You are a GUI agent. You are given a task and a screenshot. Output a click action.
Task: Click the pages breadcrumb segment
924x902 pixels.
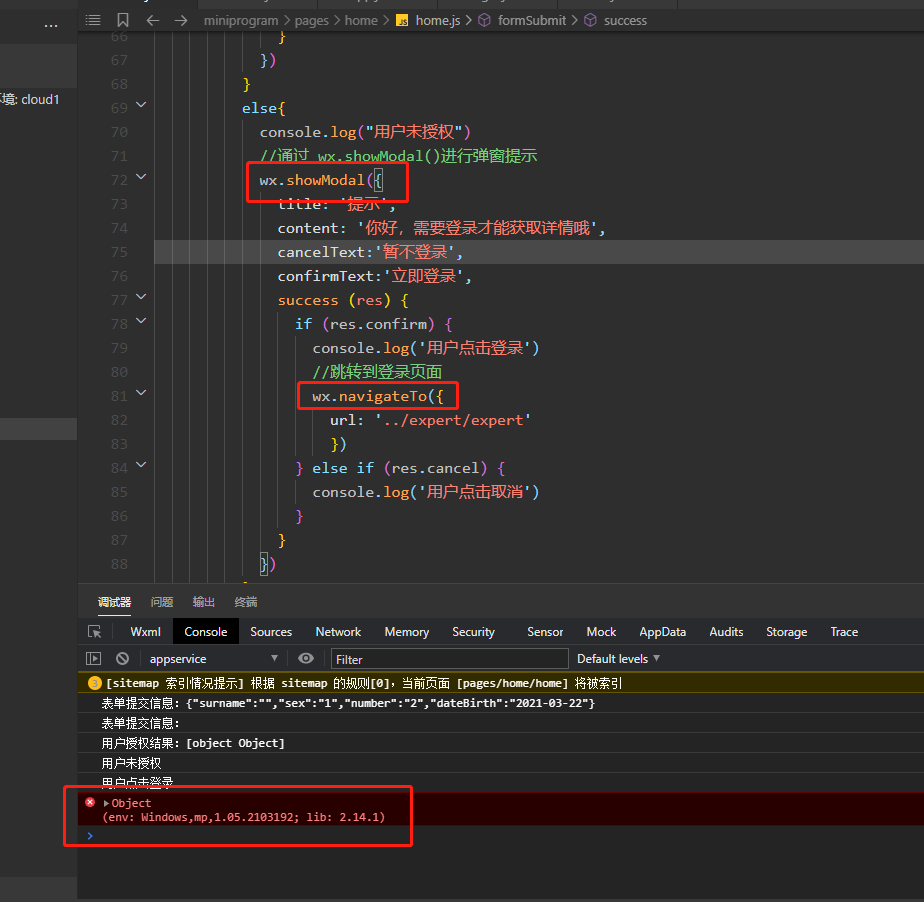point(311,21)
